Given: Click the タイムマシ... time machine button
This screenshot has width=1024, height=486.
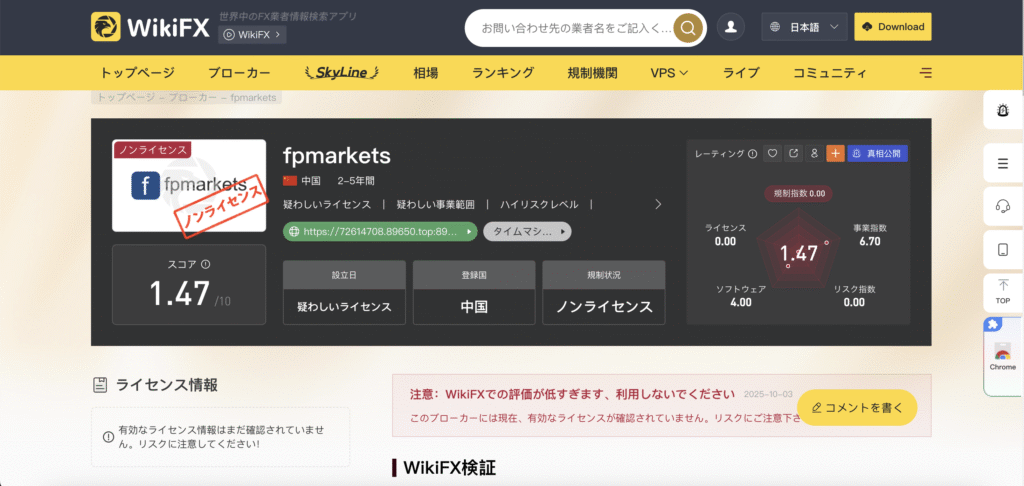Looking at the screenshot, I should click(x=527, y=231).
